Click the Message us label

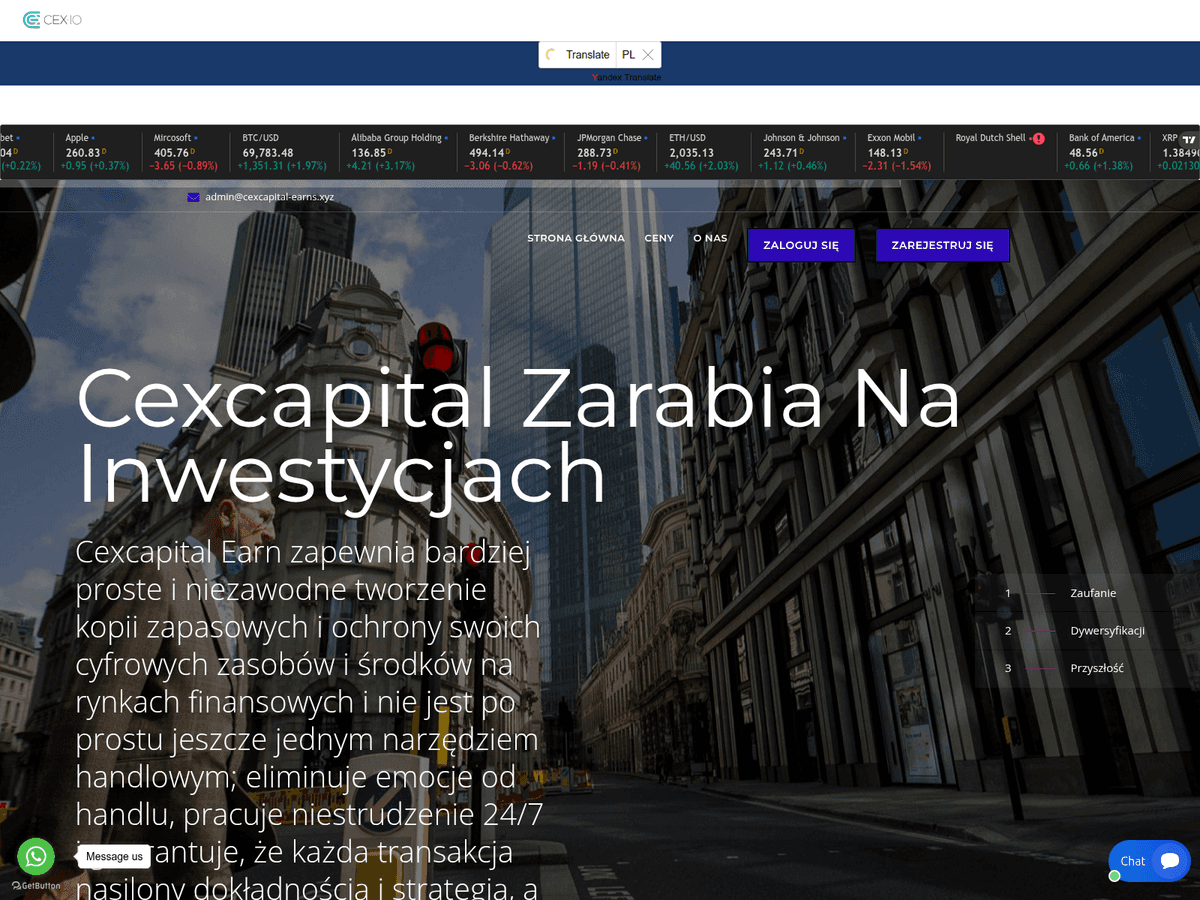coord(114,857)
